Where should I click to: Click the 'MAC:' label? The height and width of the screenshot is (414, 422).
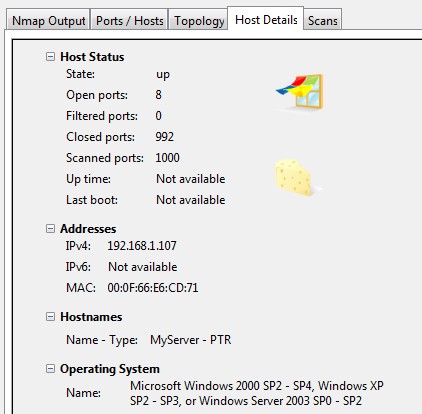[81, 288]
